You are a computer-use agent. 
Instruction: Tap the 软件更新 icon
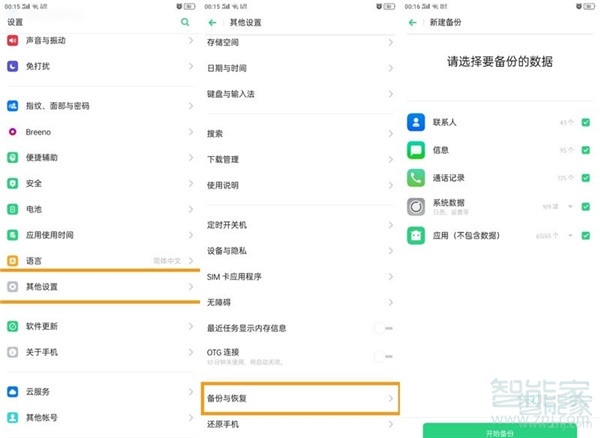coord(13,326)
